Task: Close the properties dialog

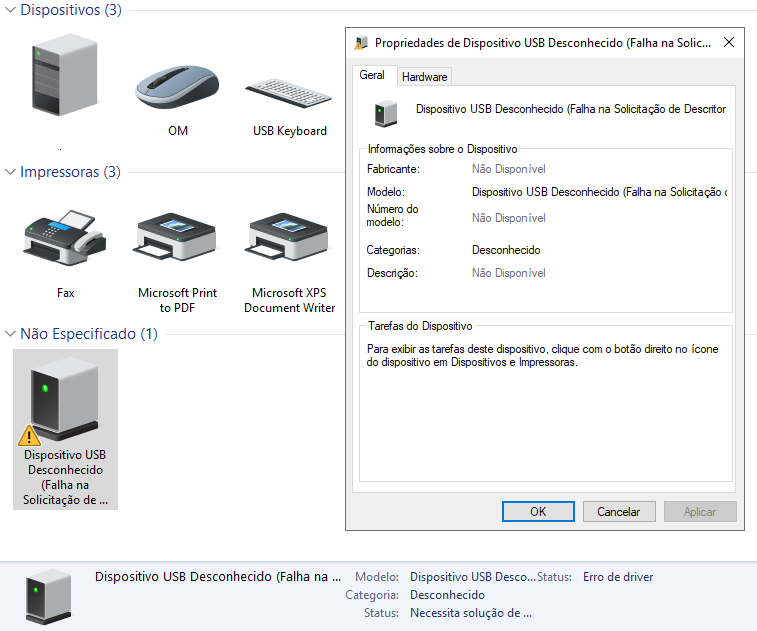Action: 729,42
